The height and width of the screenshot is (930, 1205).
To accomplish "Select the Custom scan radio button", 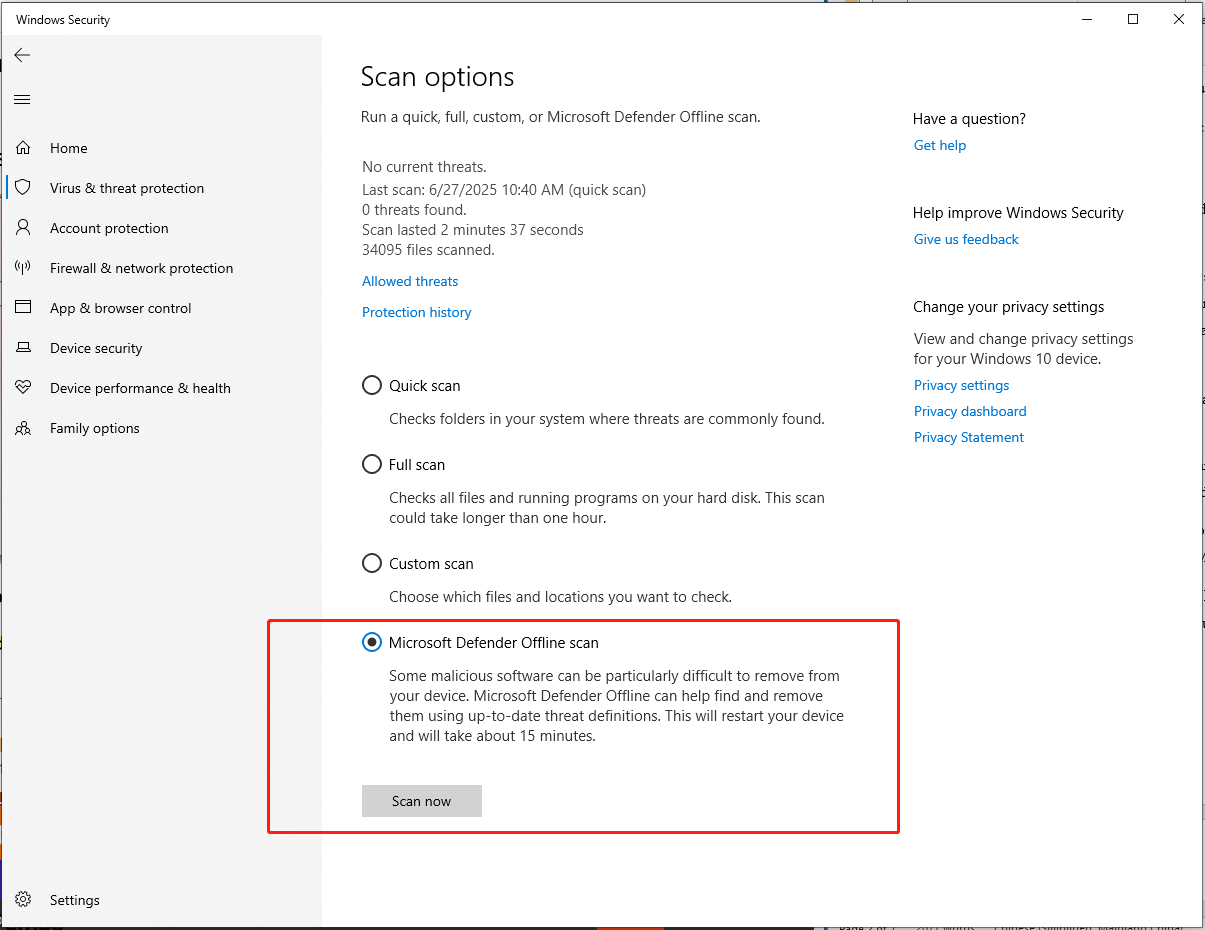I will pos(372,563).
